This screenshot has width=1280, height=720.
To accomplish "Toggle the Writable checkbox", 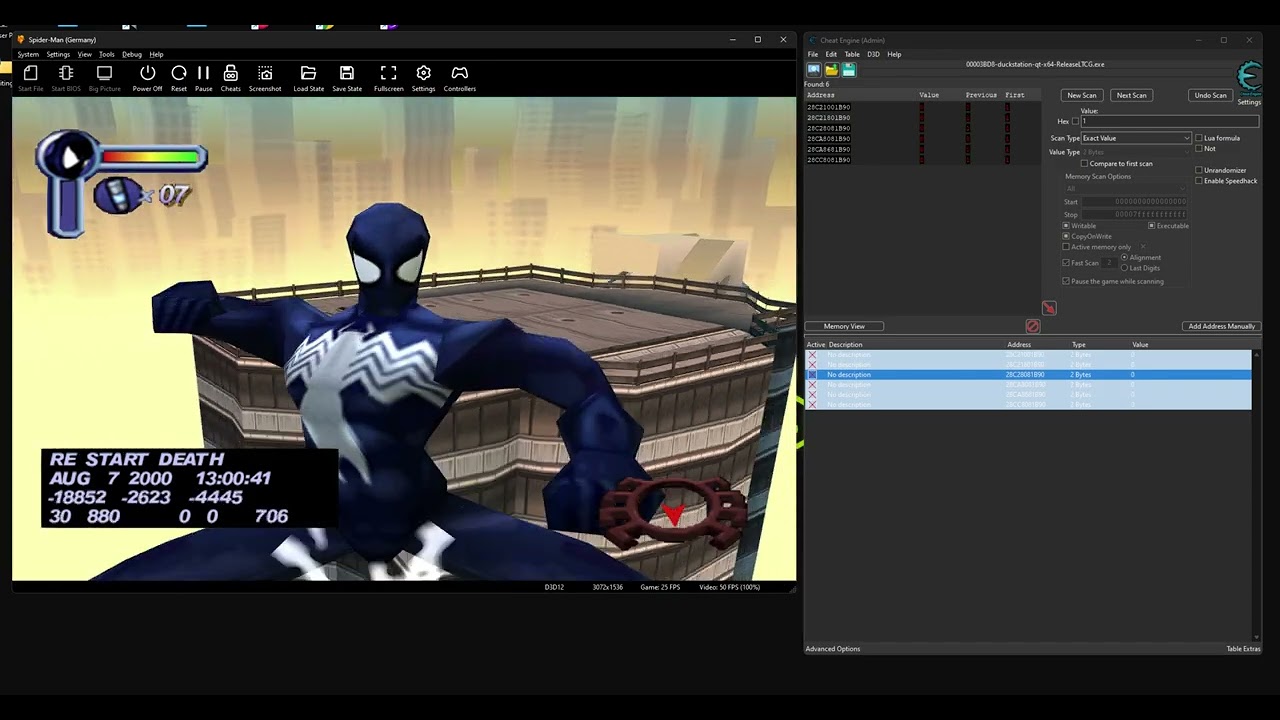I will (1066, 226).
